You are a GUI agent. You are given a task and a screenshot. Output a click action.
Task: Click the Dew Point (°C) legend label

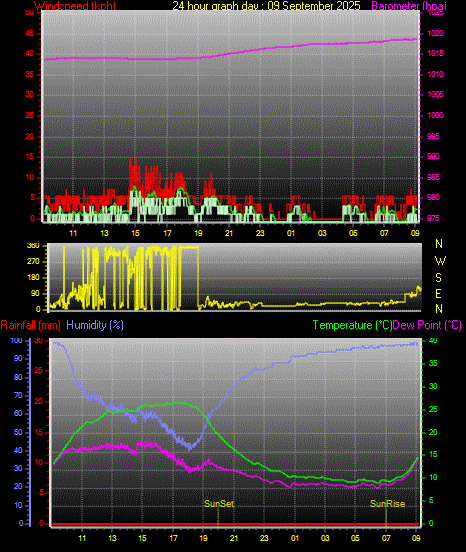coord(427,325)
